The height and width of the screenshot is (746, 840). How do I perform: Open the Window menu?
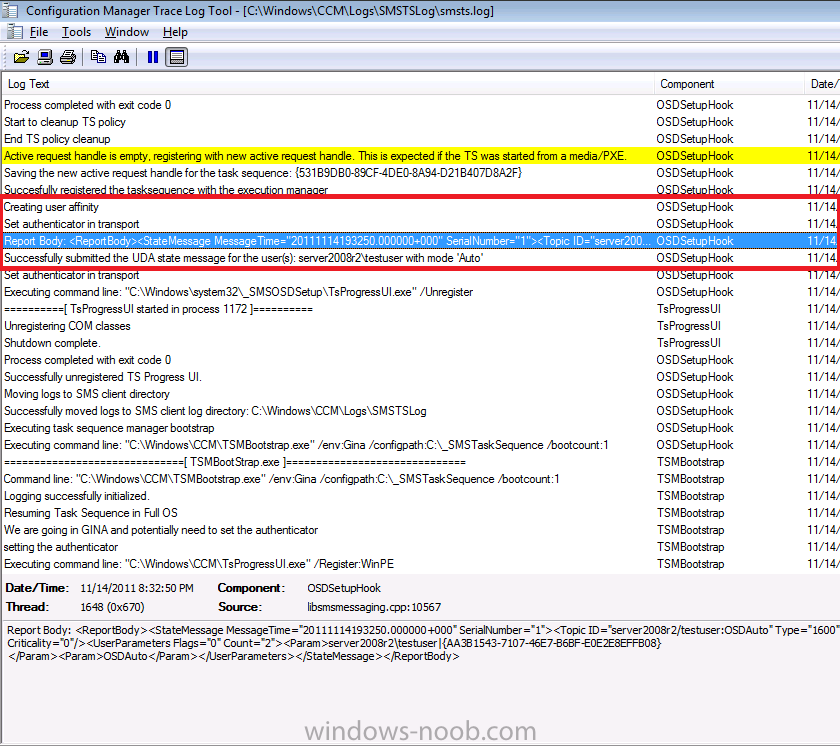coord(126,32)
